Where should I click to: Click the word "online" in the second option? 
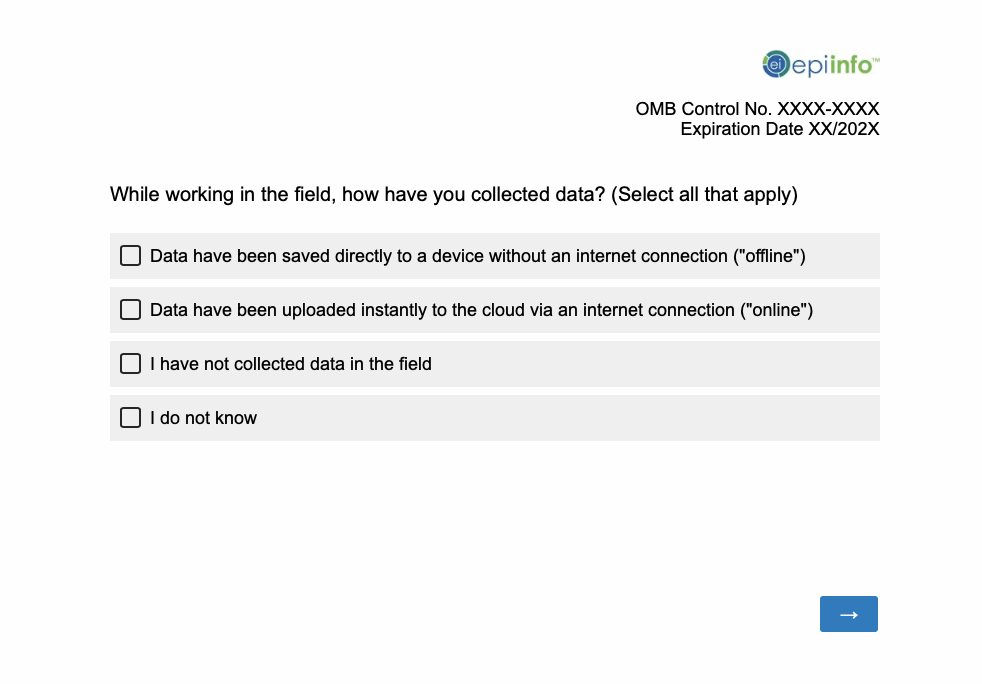[x=776, y=310]
